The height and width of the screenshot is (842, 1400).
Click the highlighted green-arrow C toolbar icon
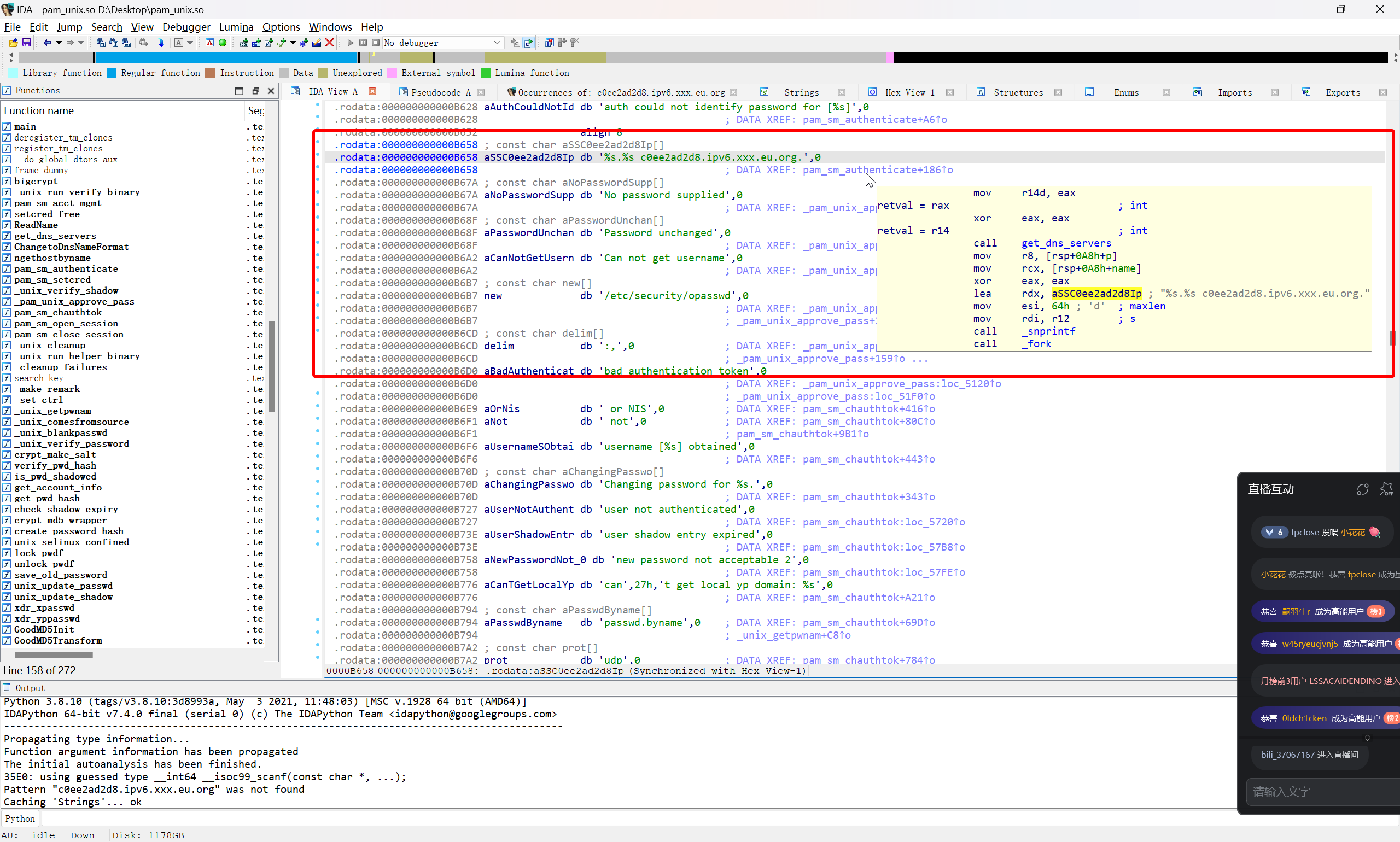pos(528,43)
